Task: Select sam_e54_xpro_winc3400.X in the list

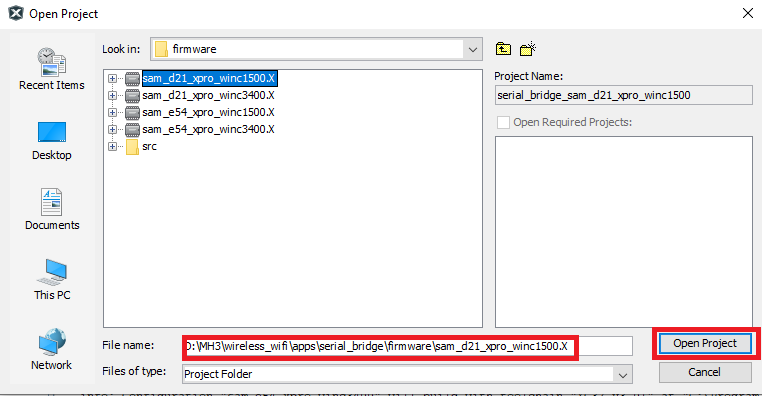Action: click(208, 129)
